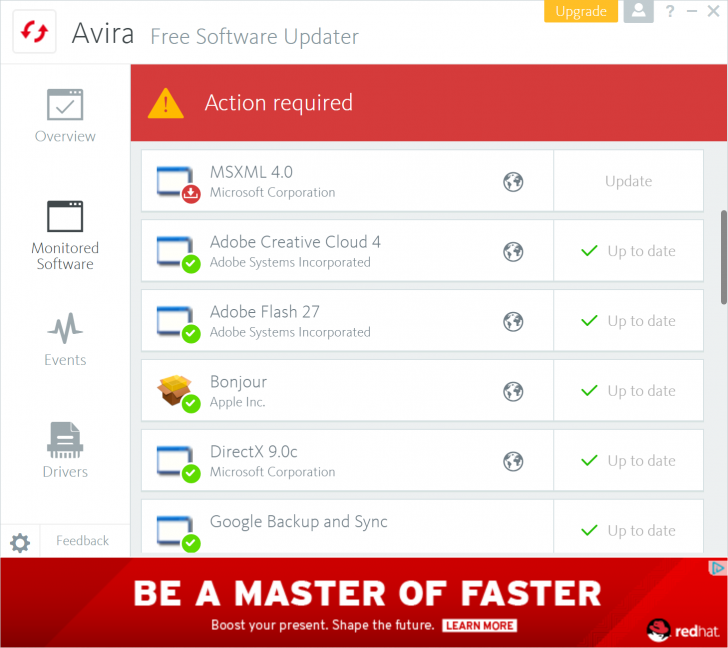728x648 pixels.
Task: Click the DirectX 9.0c app icon
Action: (178, 464)
